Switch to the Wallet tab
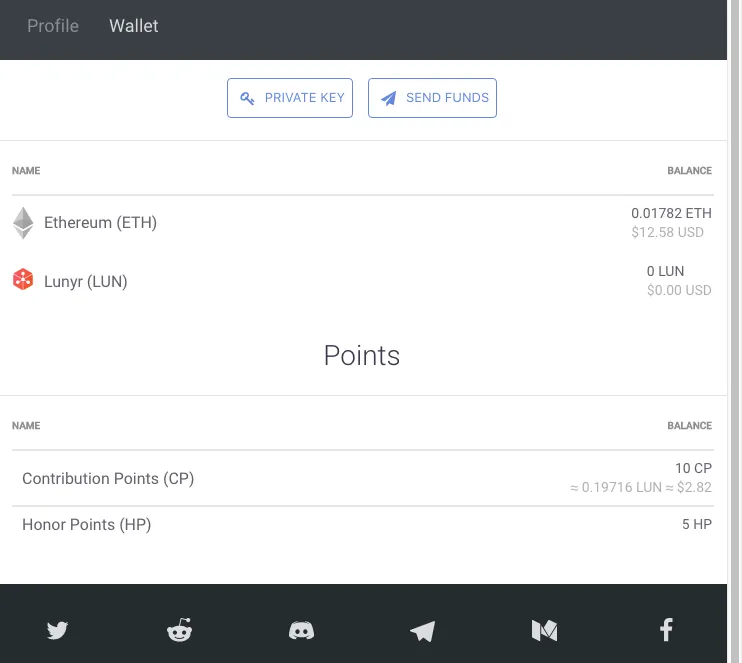The width and height of the screenshot is (742, 663). pos(134,26)
